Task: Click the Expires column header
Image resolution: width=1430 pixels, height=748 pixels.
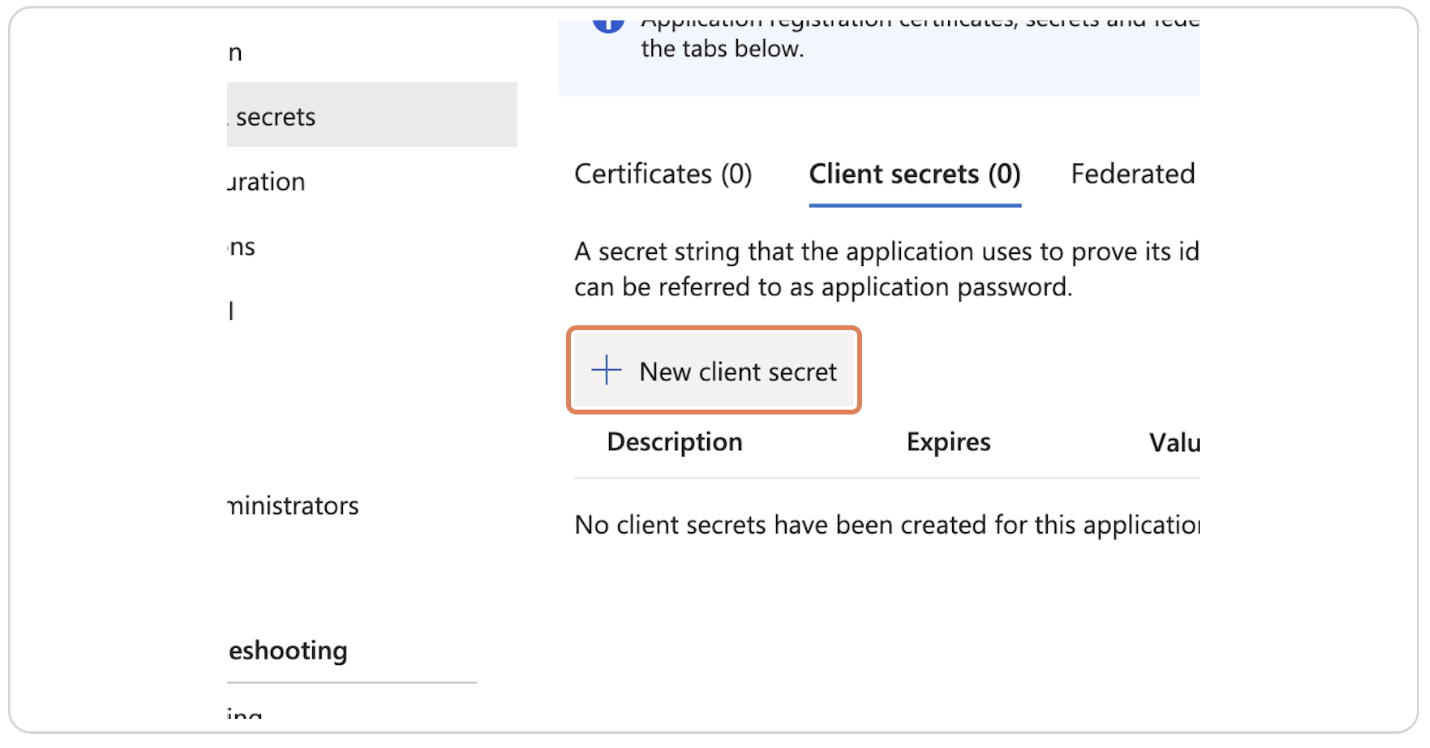Action: [x=948, y=441]
